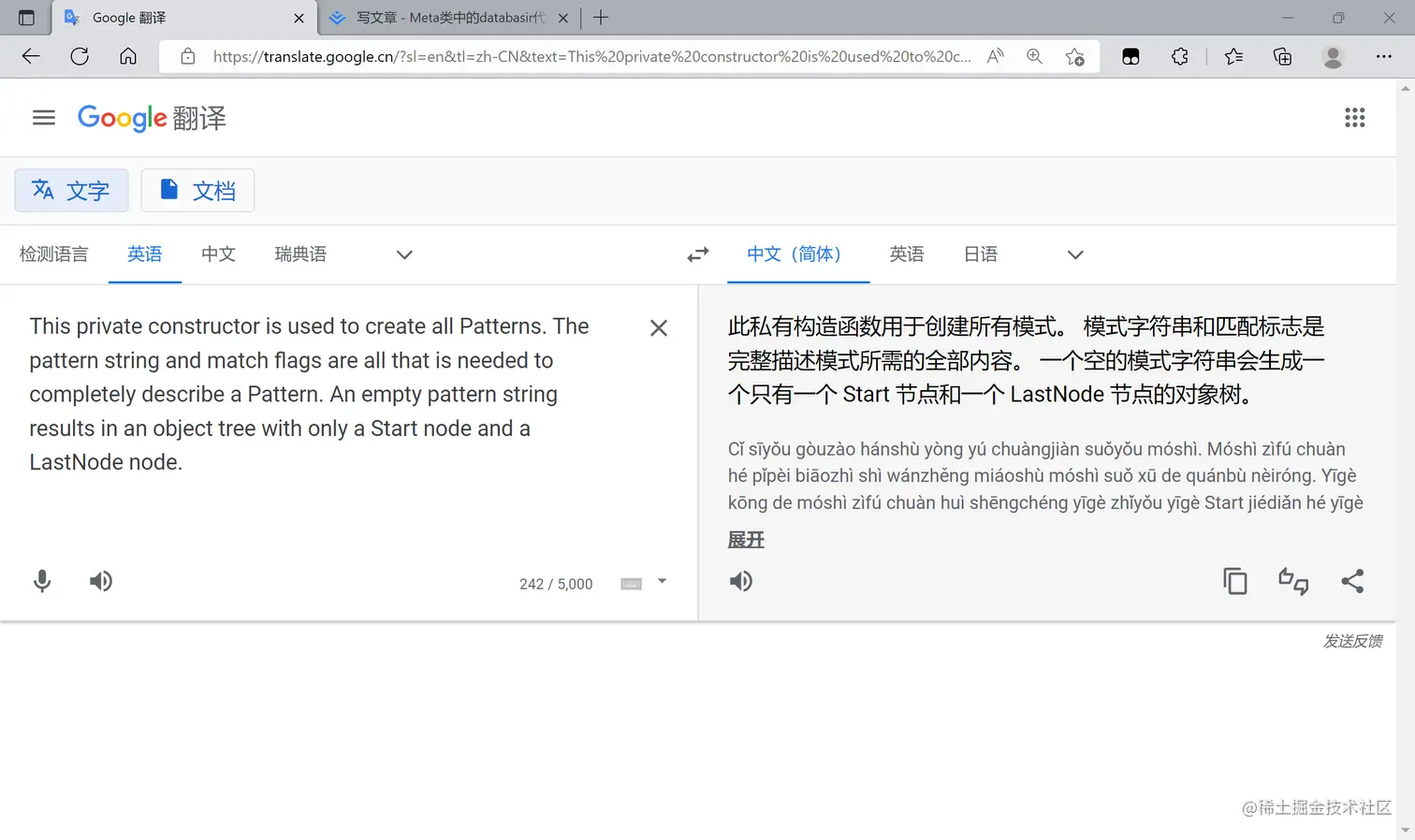Switch to the 写文章 browser tab
The image size is (1415, 840).
click(x=449, y=18)
